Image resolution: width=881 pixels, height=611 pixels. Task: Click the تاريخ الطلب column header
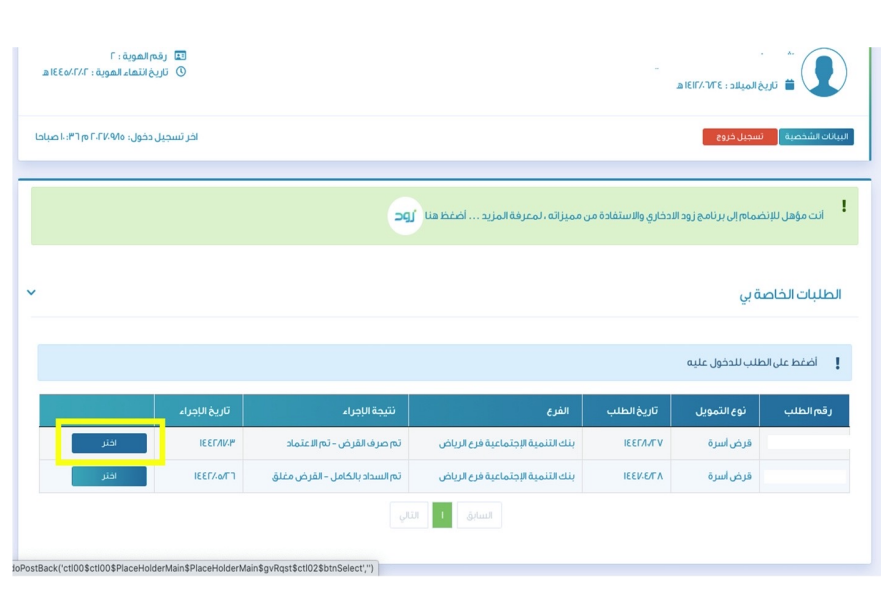[x=626, y=411]
